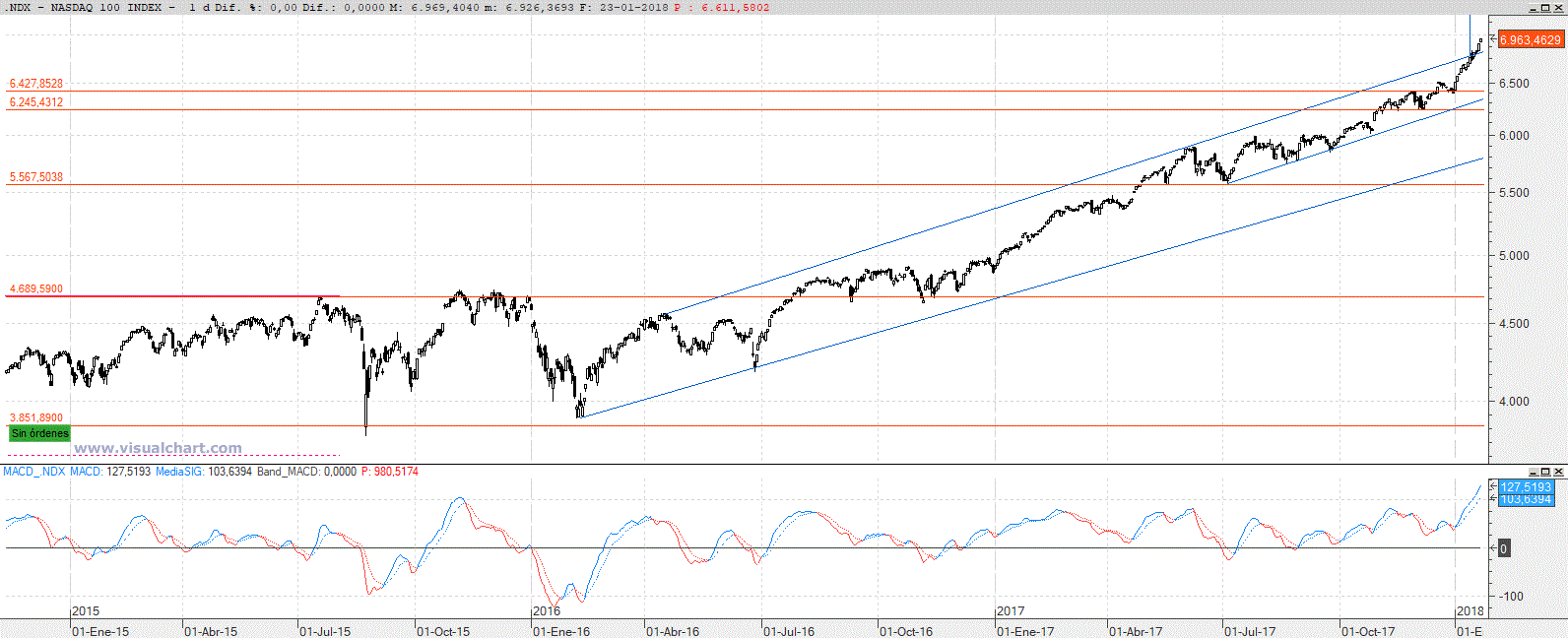Image resolution: width=1568 pixels, height=638 pixels.
Task: Click the 01-Jul-15 date on time axis
Action: (x=325, y=631)
